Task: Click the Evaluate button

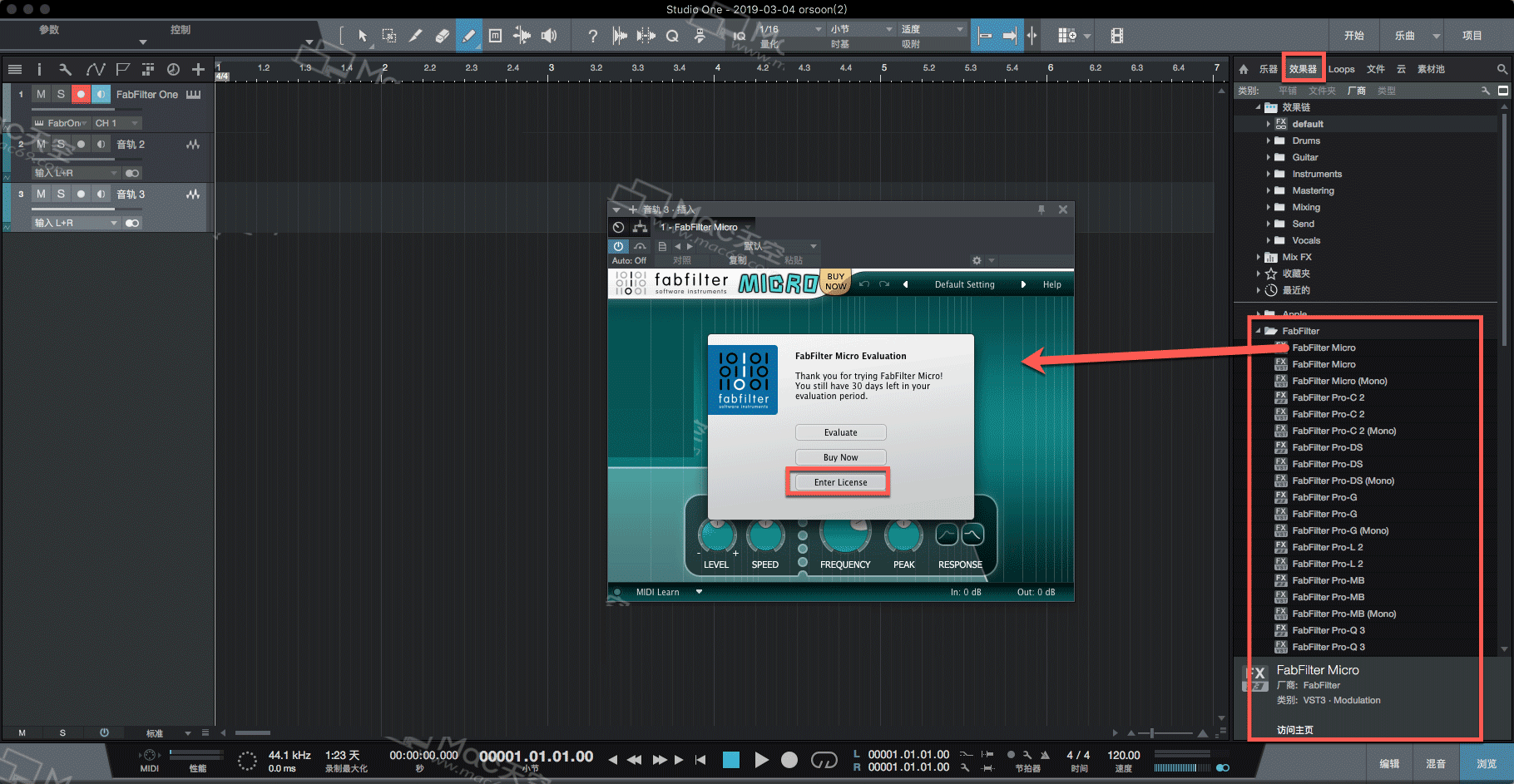Action: coord(840,432)
